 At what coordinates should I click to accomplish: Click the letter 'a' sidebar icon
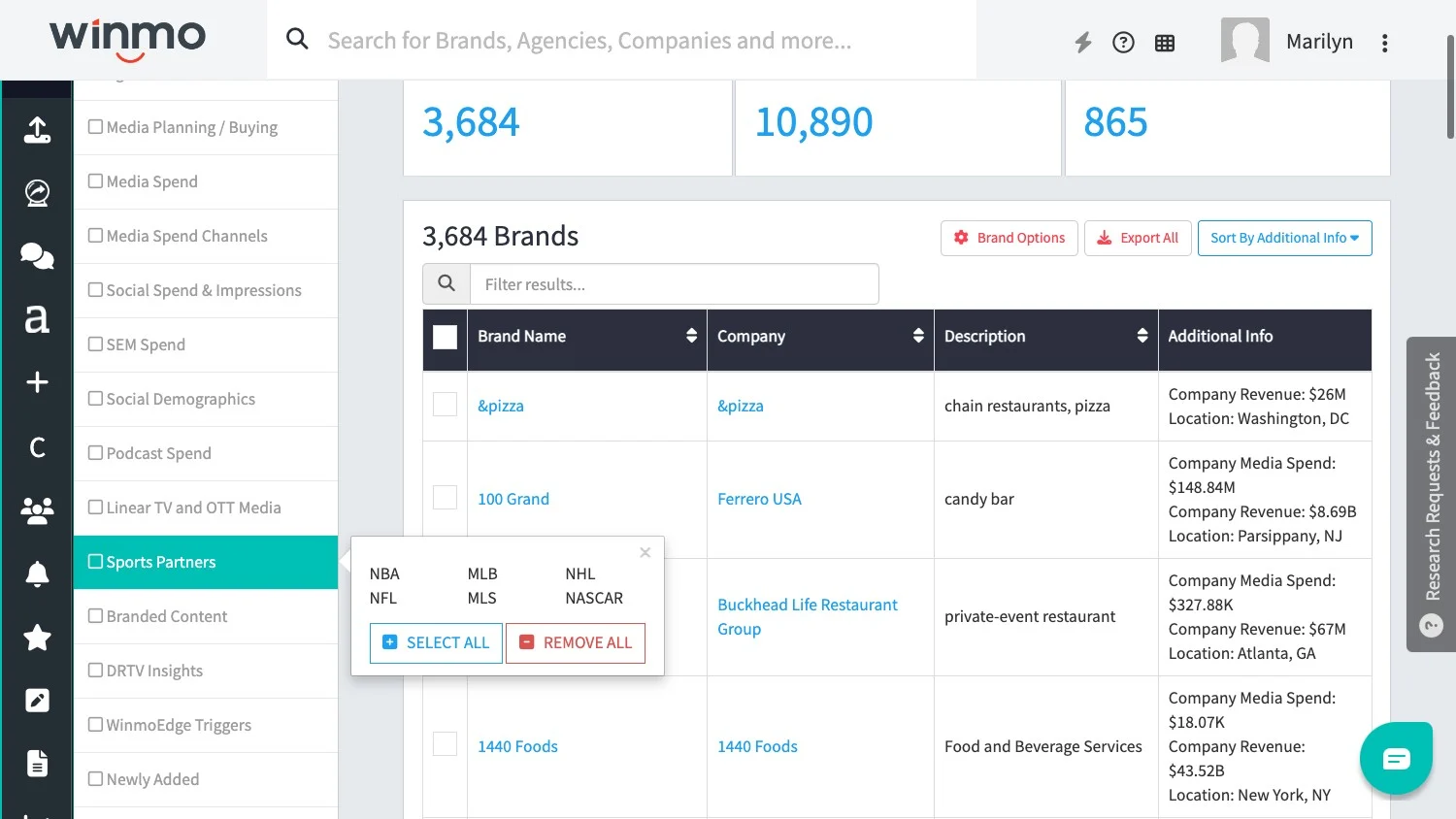37,319
